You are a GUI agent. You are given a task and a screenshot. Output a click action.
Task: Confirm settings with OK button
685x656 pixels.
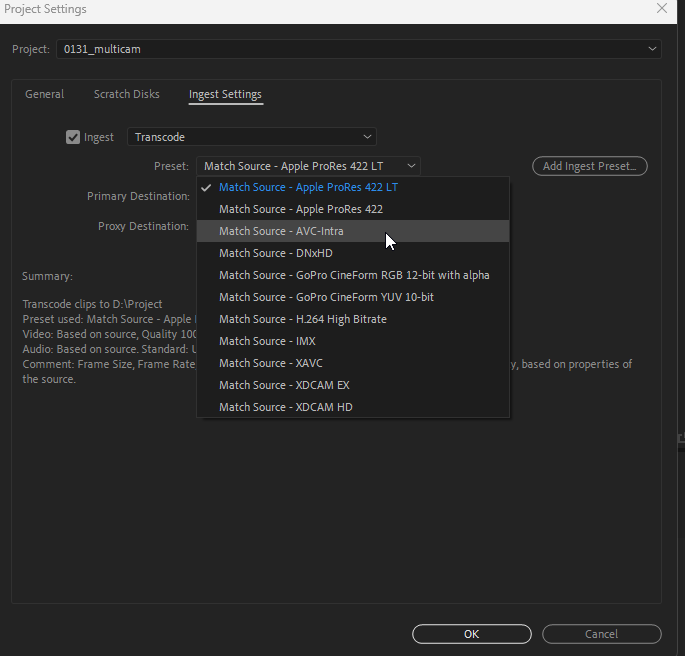472,634
